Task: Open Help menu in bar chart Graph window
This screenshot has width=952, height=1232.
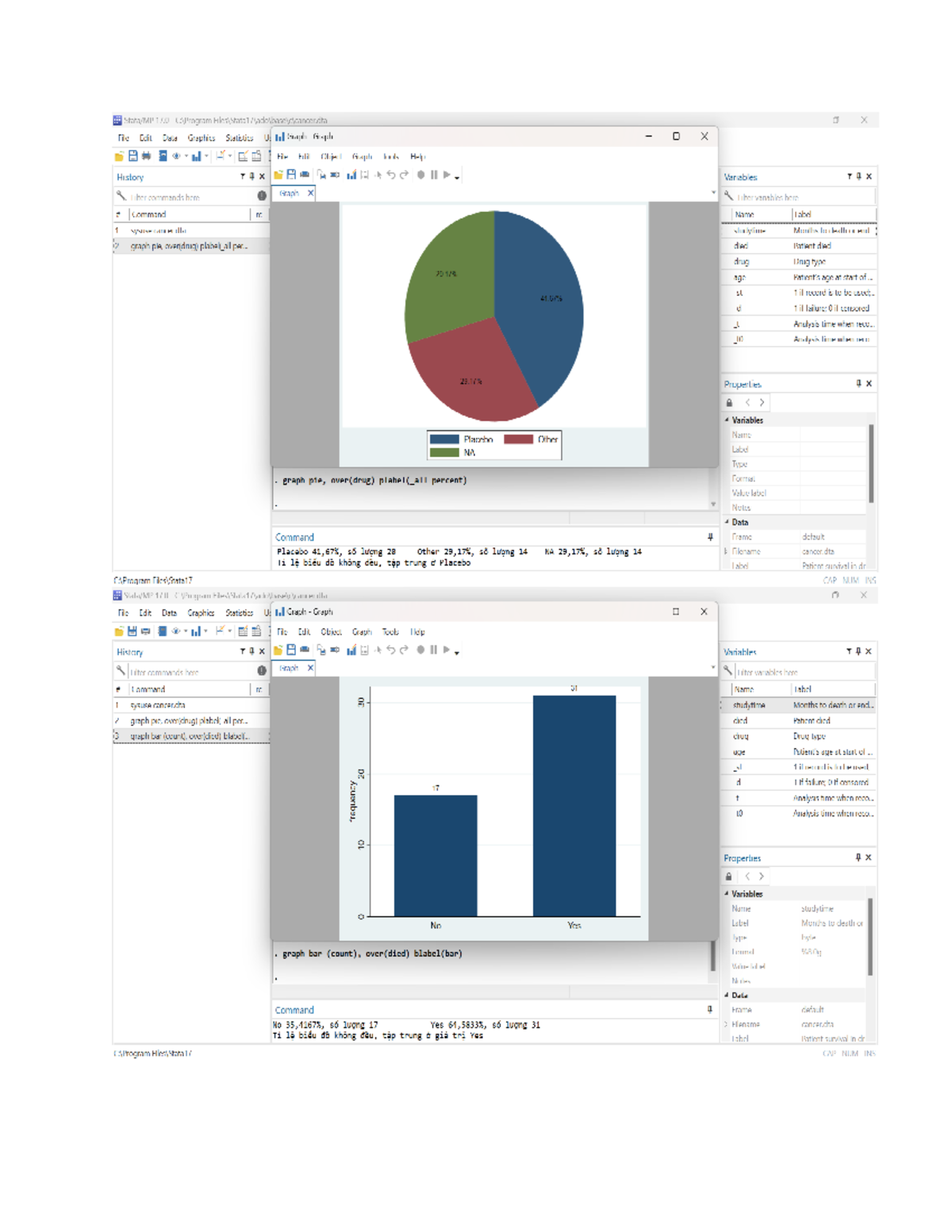Action: click(x=417, y=632)
